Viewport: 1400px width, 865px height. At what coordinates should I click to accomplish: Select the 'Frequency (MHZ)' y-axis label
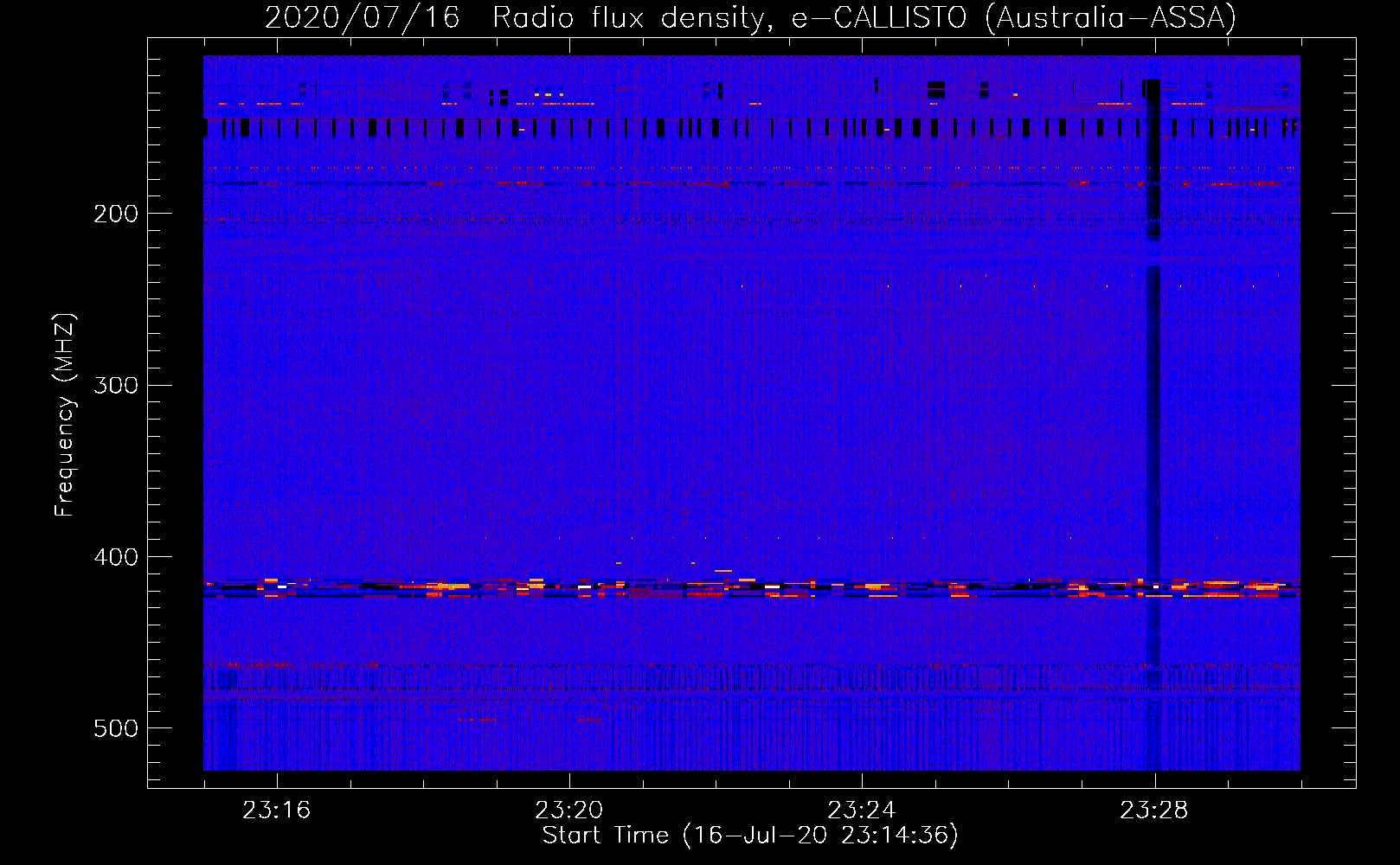pos(65,415)
